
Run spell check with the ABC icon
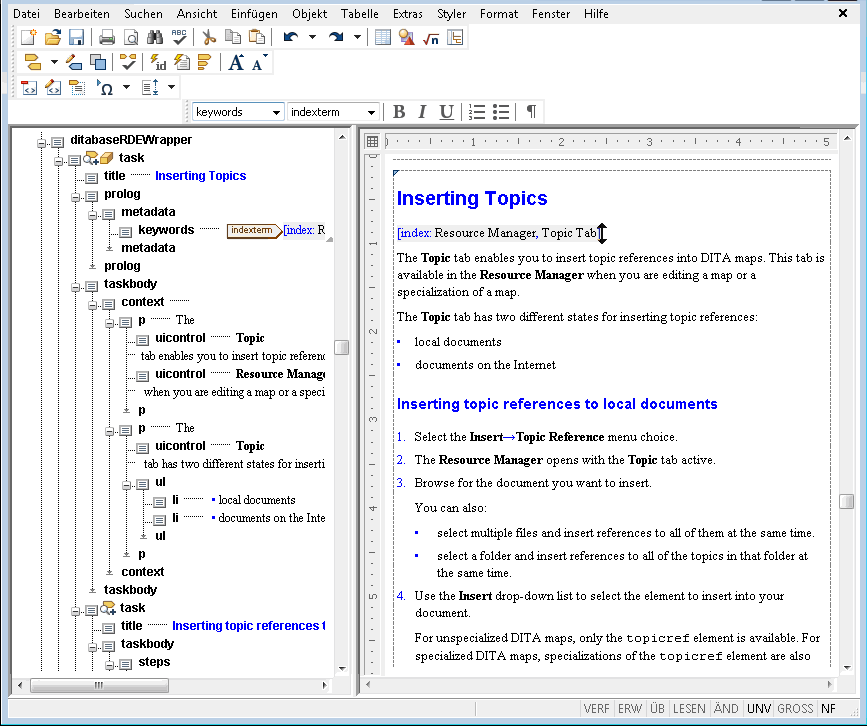179,38
